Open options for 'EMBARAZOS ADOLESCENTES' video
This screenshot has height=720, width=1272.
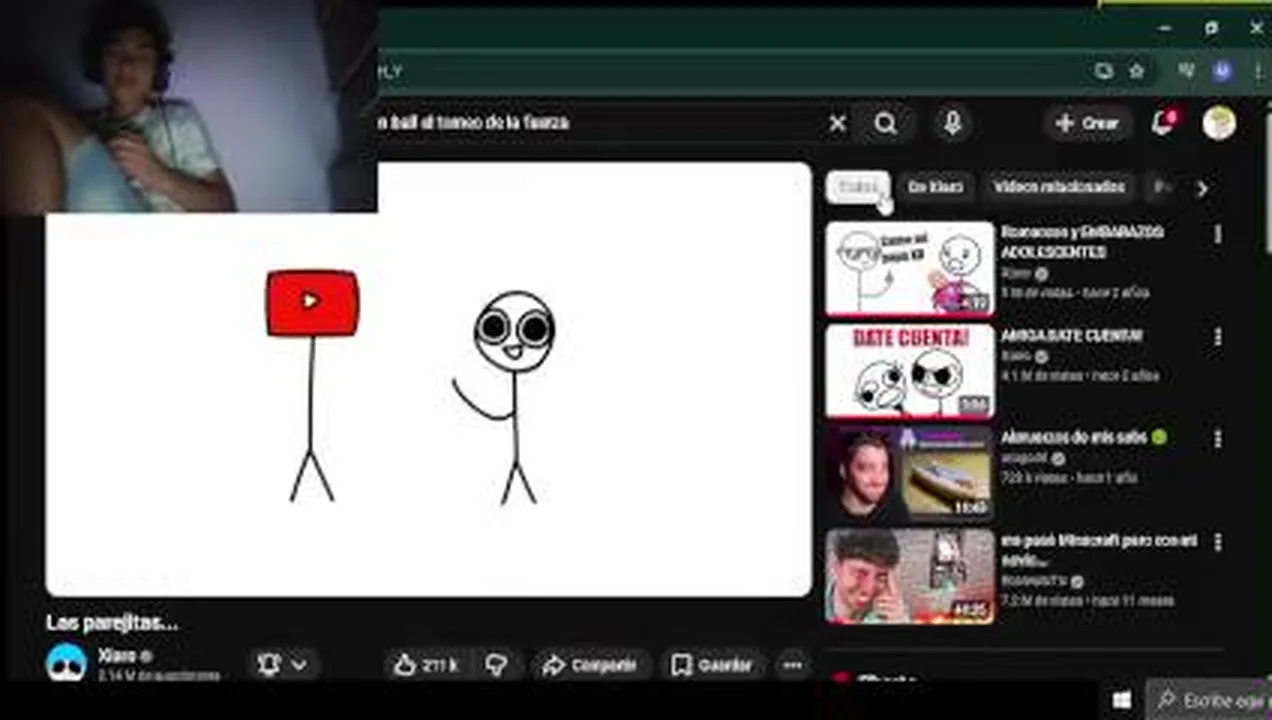point(1217,234)
